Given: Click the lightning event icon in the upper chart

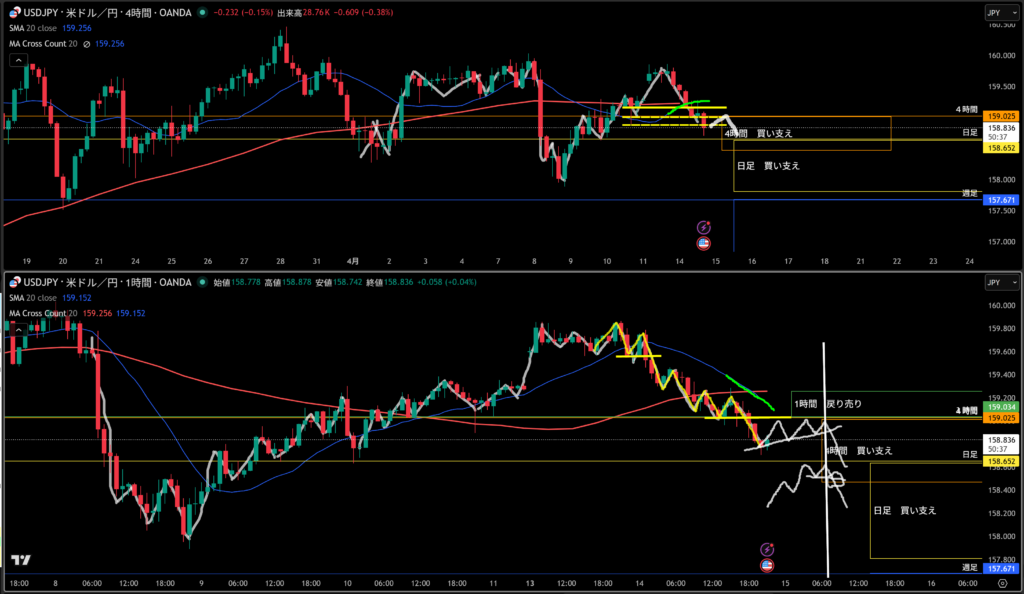Looking at the screenshot, I should 703,227.
